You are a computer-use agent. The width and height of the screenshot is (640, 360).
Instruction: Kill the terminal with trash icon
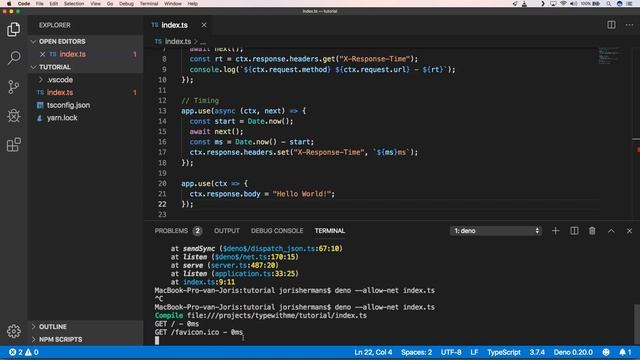coord(592,231)
